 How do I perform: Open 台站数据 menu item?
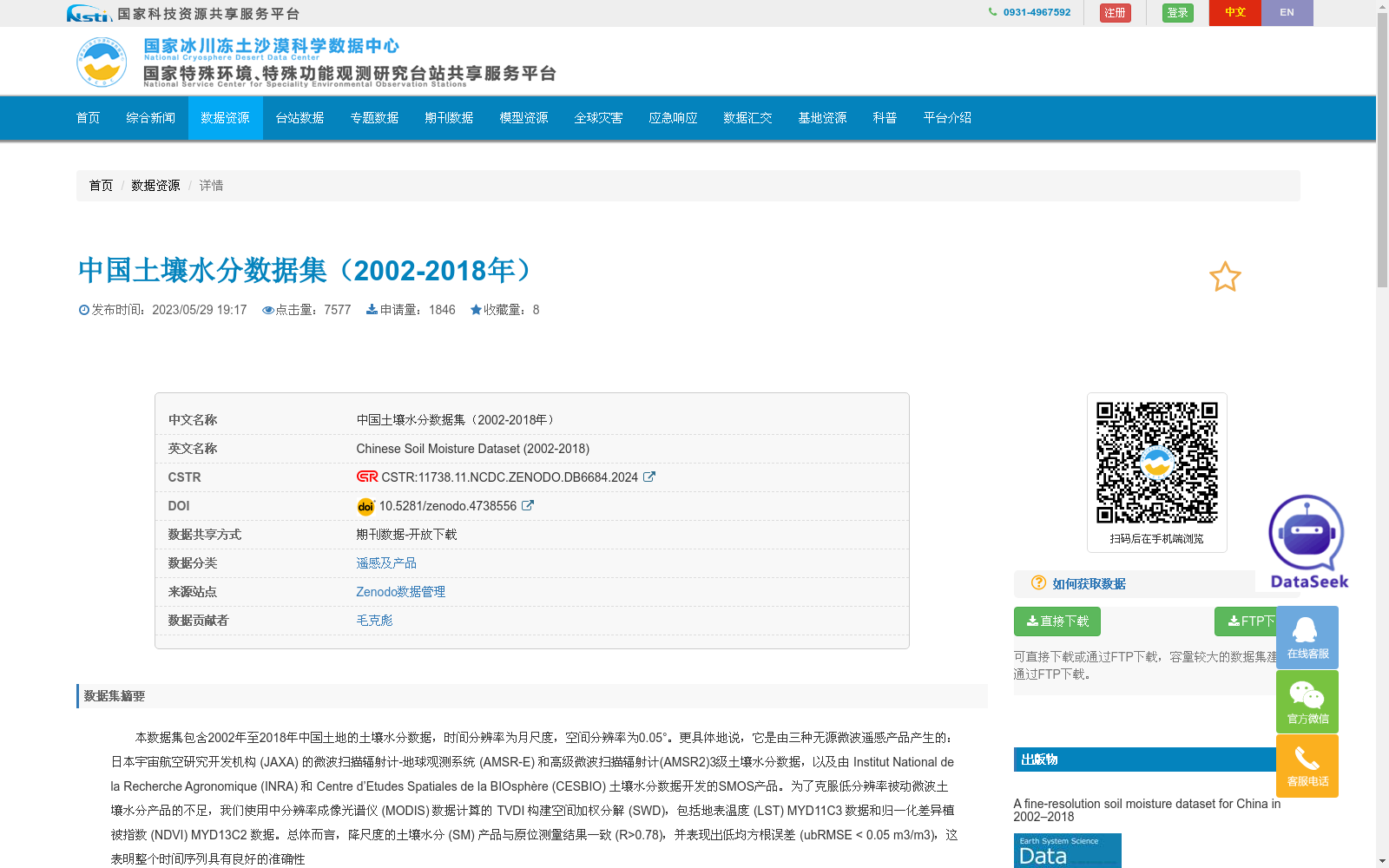coord(300,118)
